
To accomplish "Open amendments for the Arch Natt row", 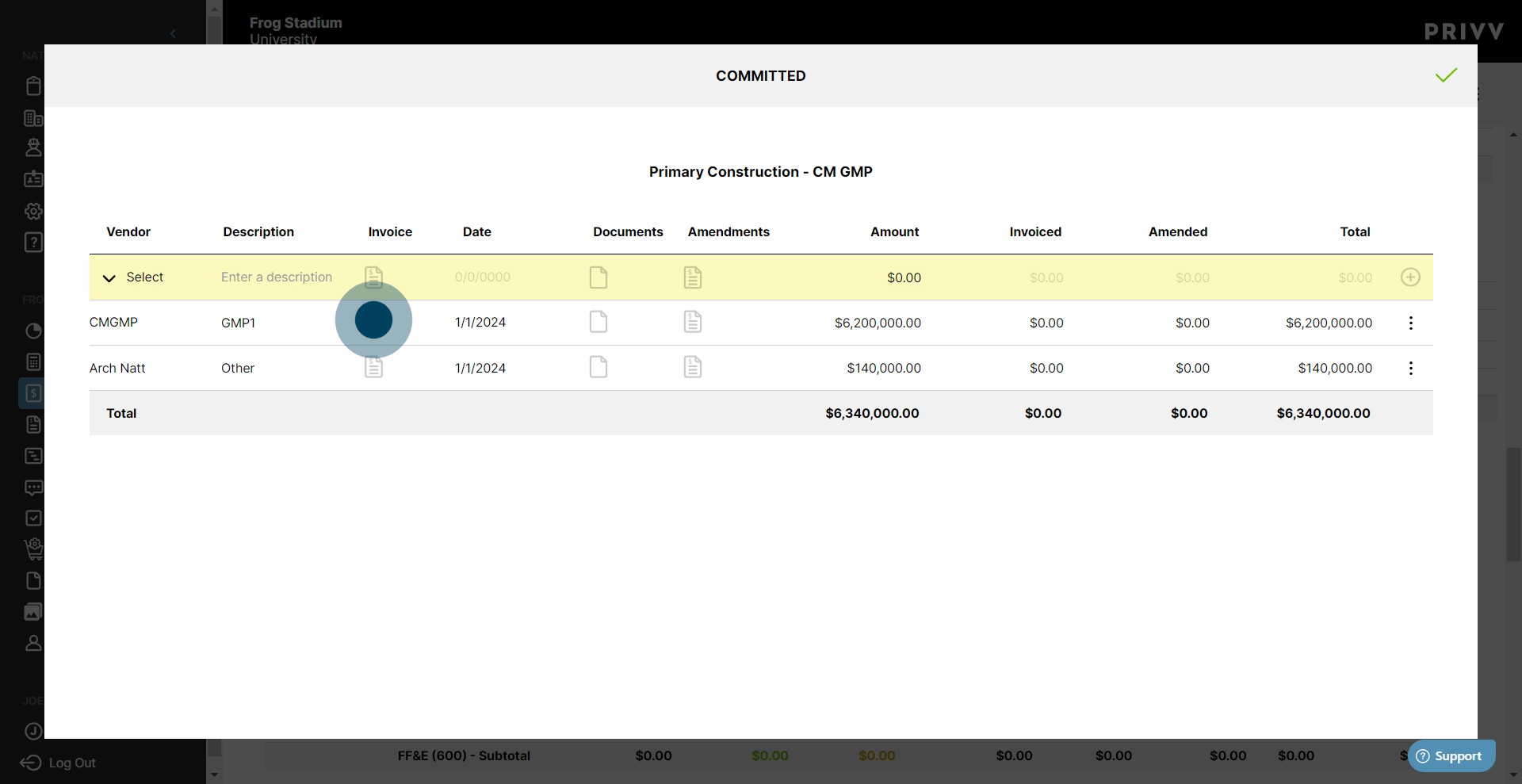I will tap(693, 367).
